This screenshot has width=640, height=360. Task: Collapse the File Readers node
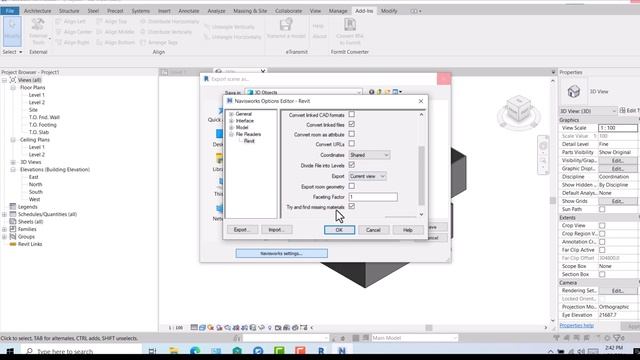pyautogui.click(x=231, y=134)
